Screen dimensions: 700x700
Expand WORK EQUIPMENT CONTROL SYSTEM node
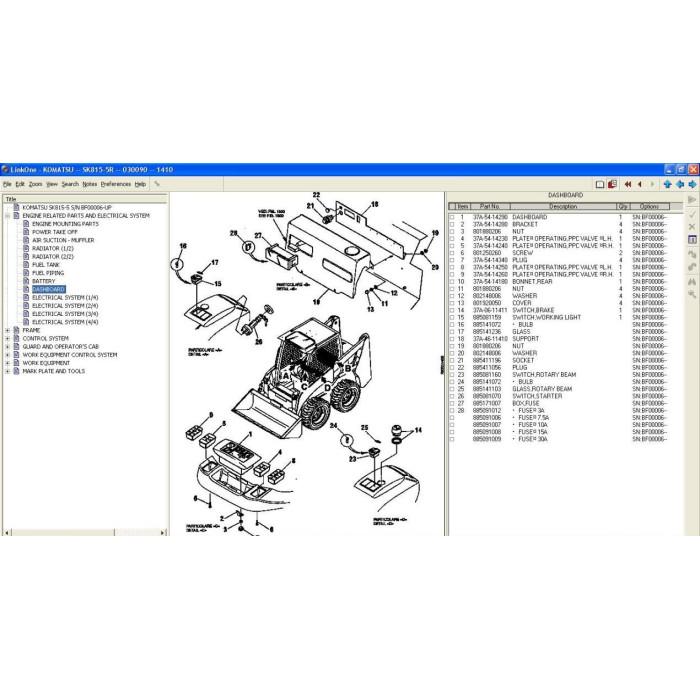click(8, 355)
